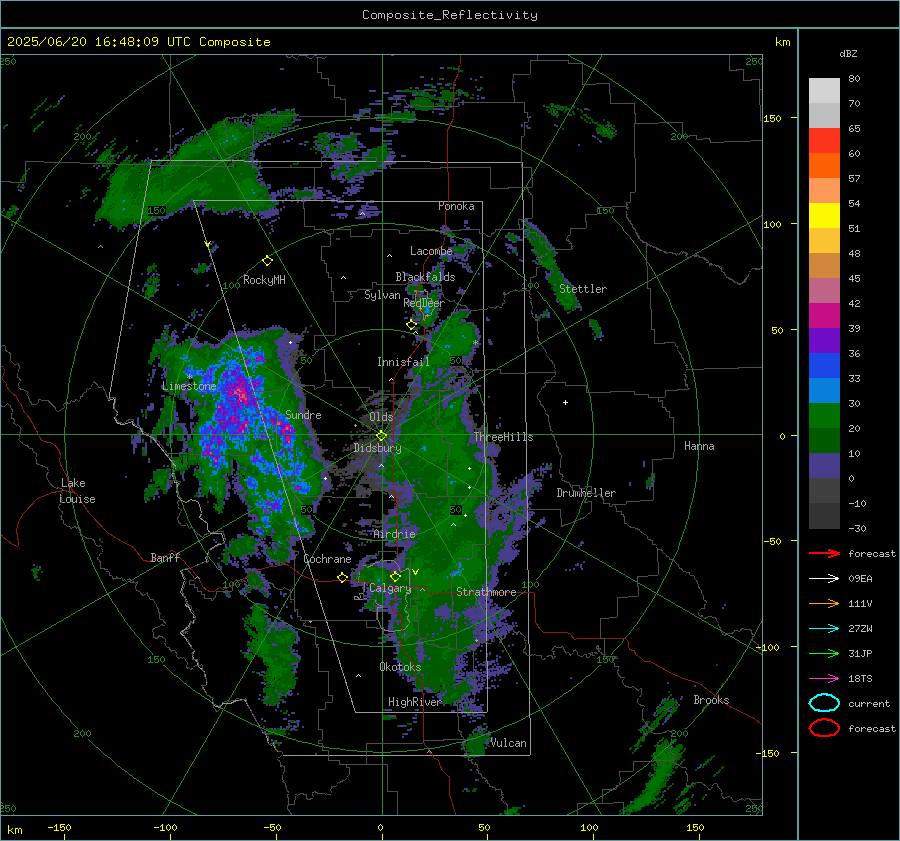Pick the light gray 70-80 dBZ swatch

pos(824,90)
